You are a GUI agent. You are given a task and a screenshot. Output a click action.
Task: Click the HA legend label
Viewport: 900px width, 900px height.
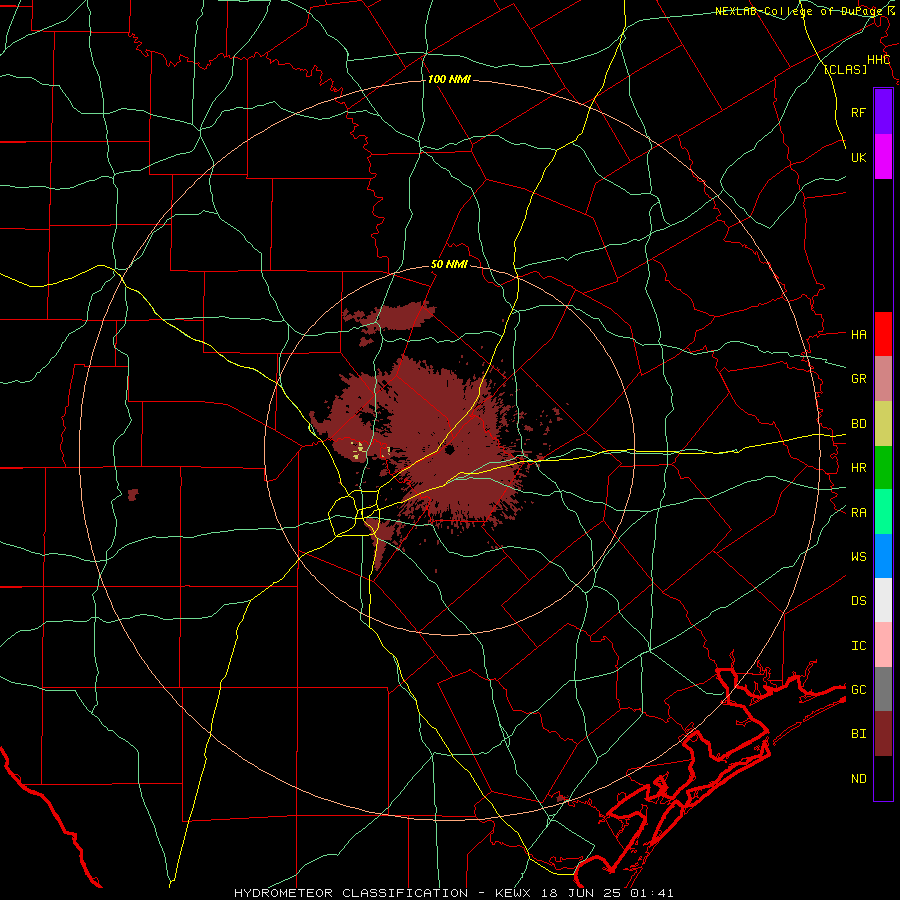pos(858,334)
